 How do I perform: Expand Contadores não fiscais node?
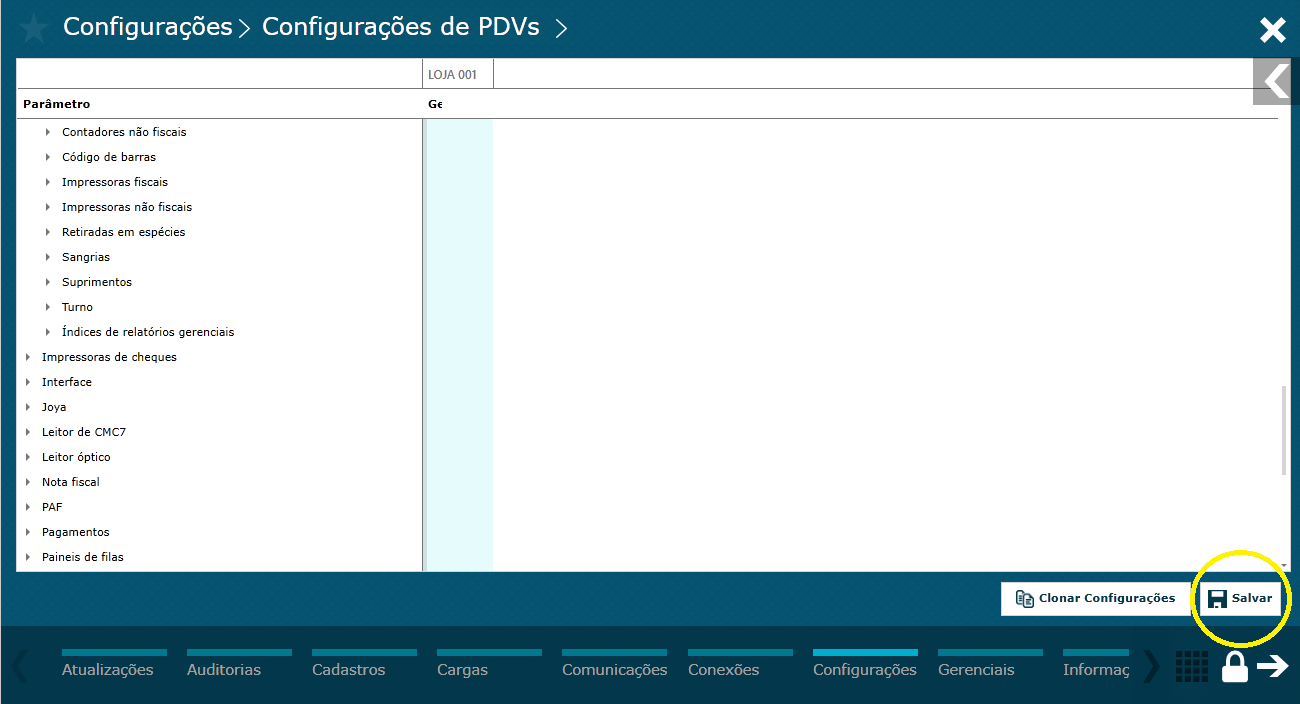click(x=47, y=132)
